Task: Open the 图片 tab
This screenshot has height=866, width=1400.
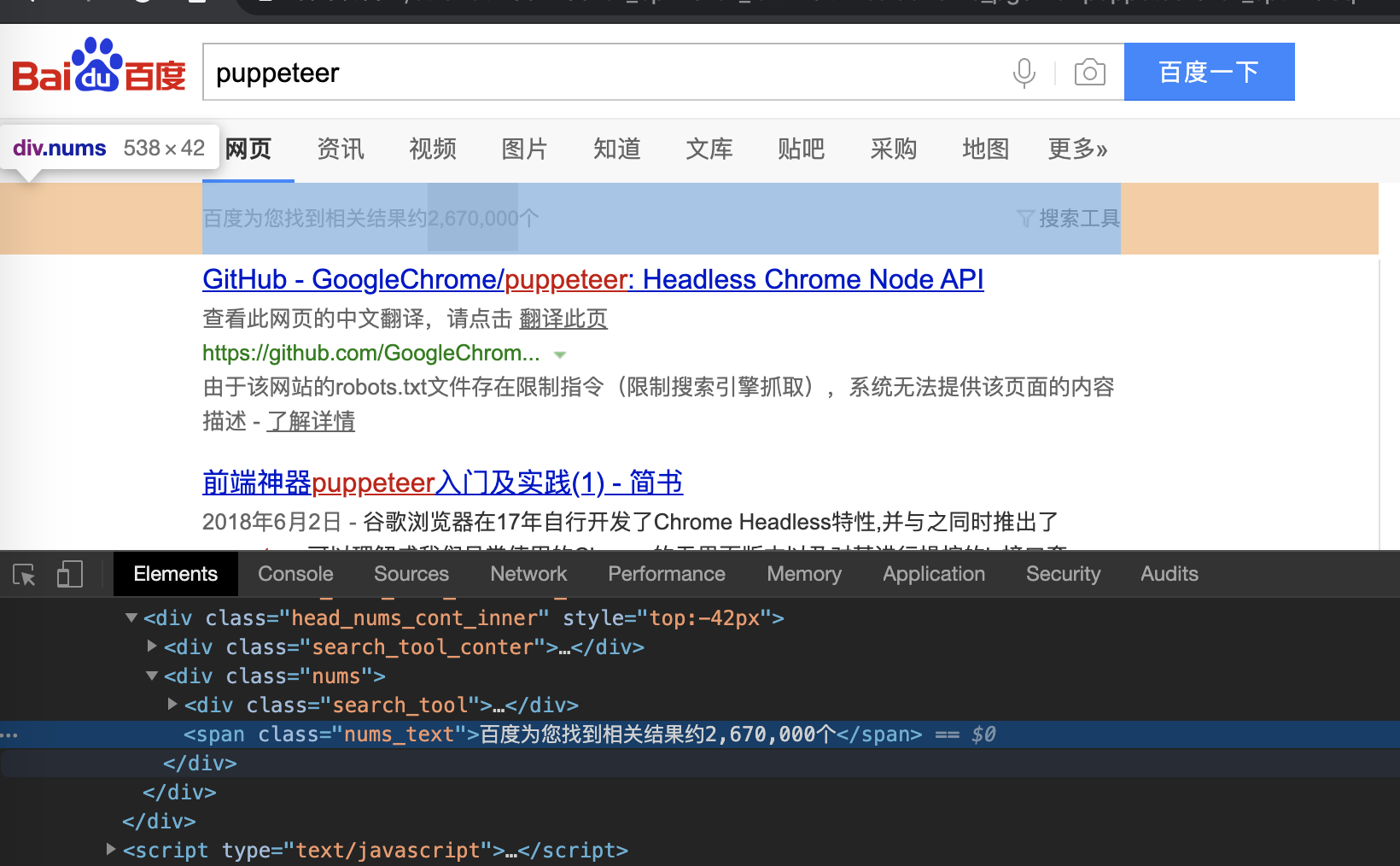Action: coord(524,149)
